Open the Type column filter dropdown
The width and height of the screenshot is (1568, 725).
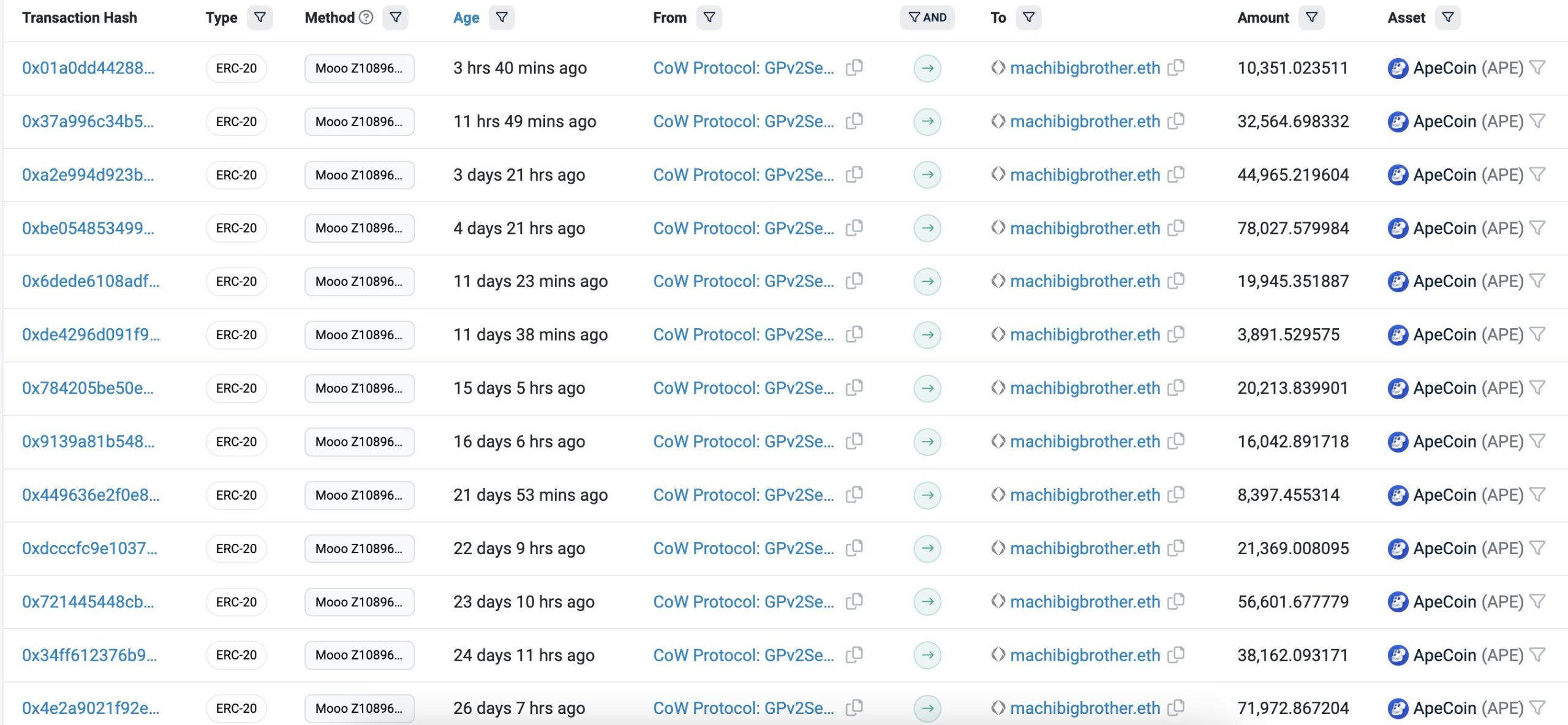pyautogui.click(x=260, y=17)
